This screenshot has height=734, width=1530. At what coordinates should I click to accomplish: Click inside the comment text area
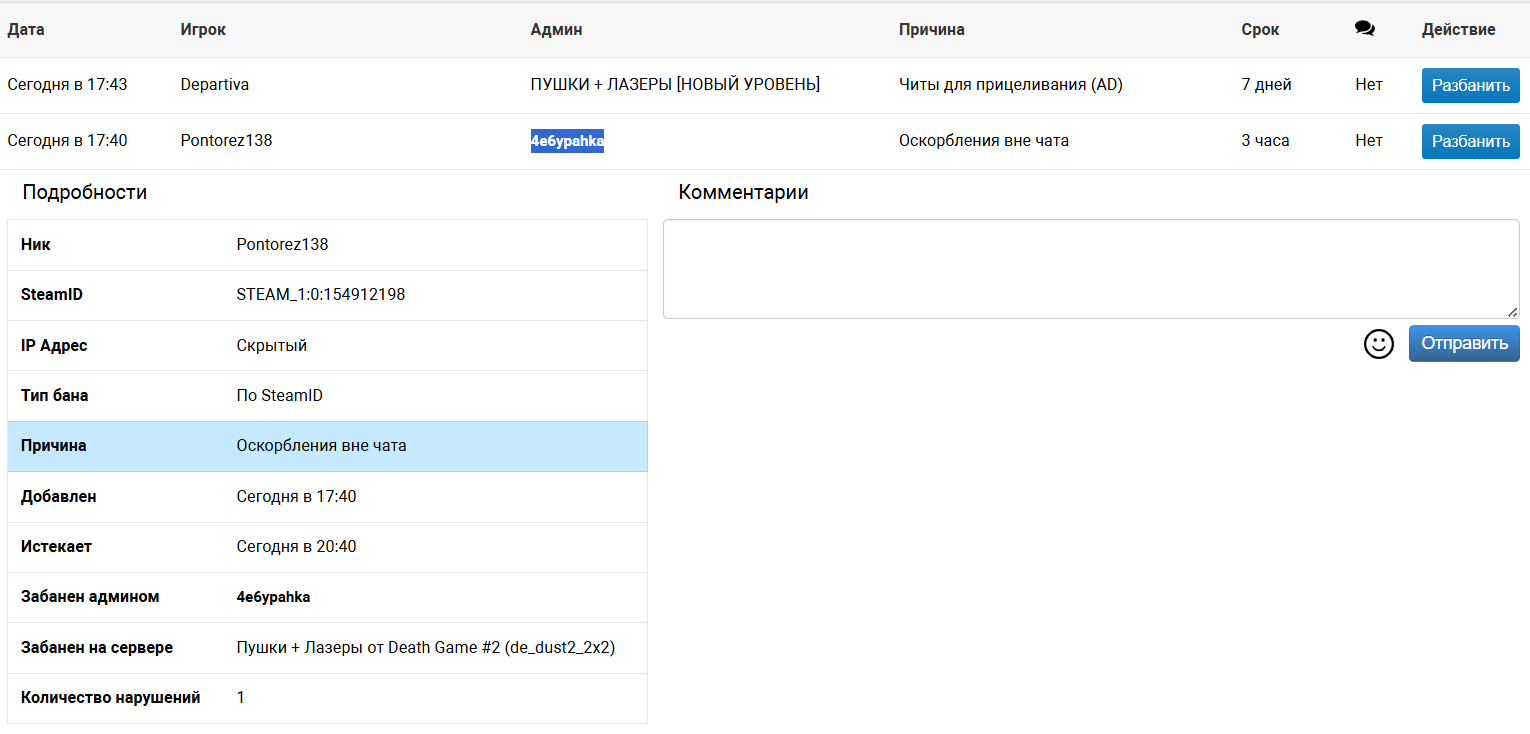(1090, 269)
